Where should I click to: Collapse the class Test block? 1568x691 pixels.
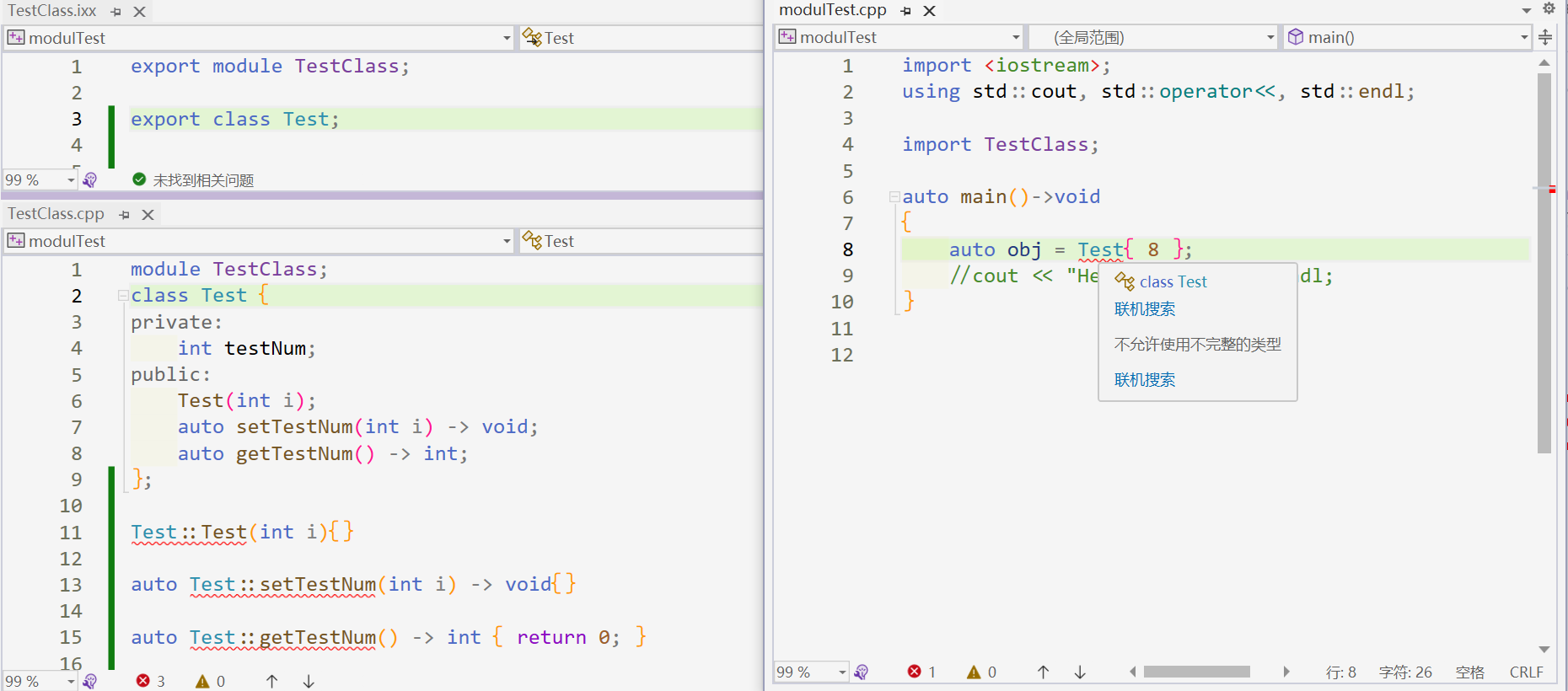click(123, 296)
